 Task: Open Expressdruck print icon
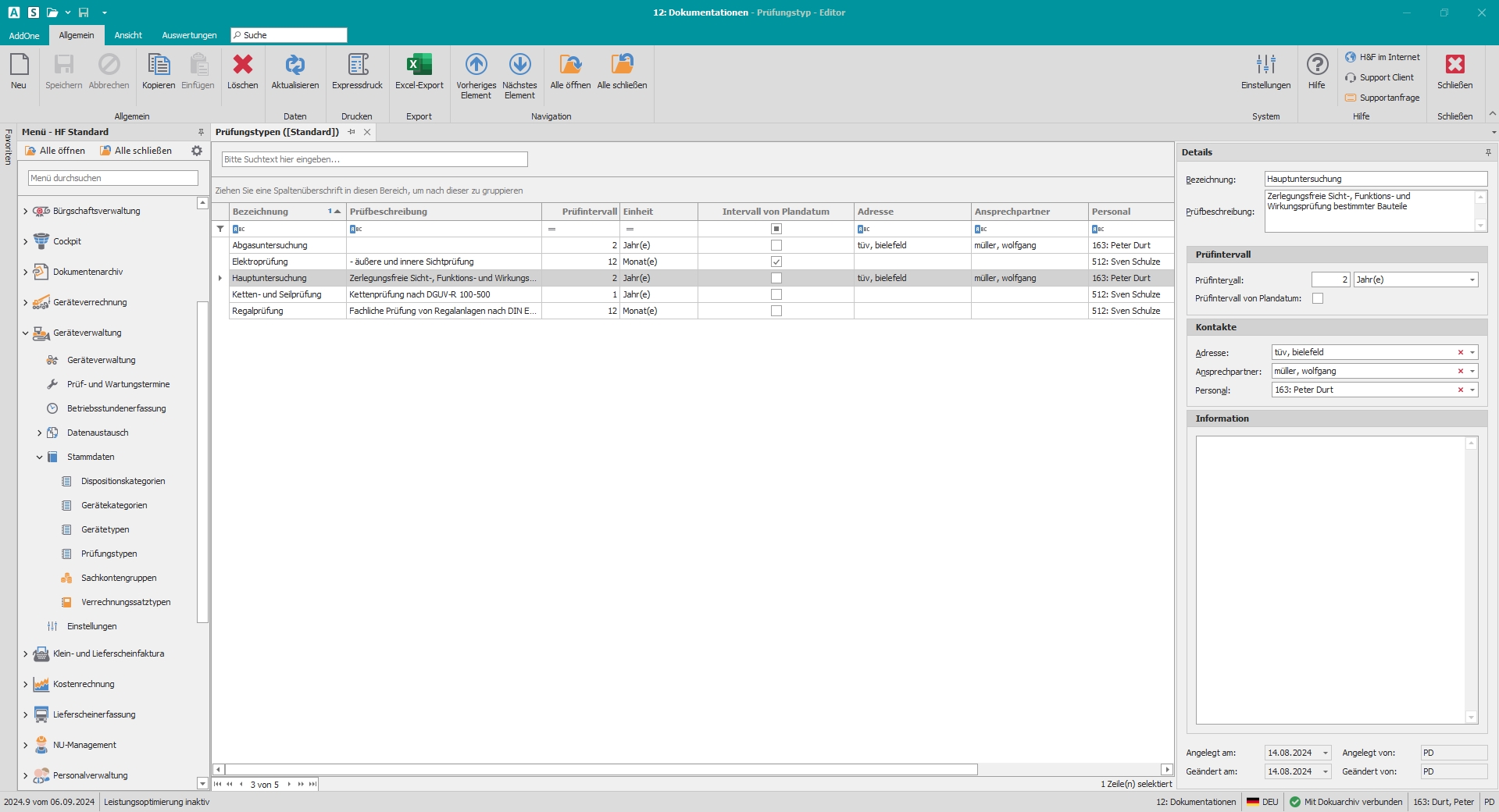[x=357, y=65]
